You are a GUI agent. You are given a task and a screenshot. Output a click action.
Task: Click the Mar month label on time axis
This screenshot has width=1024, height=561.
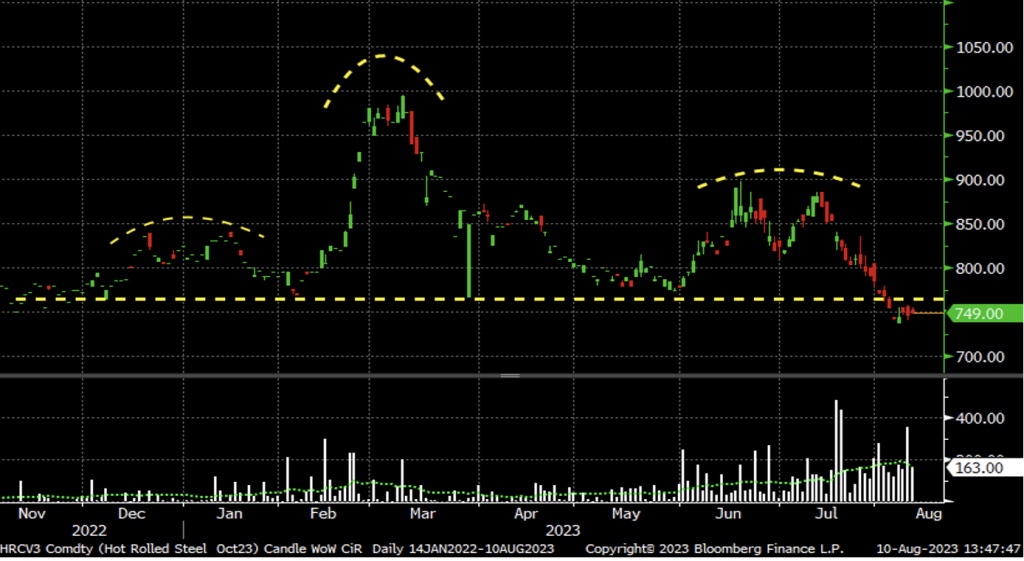click(x=422, y=513)
